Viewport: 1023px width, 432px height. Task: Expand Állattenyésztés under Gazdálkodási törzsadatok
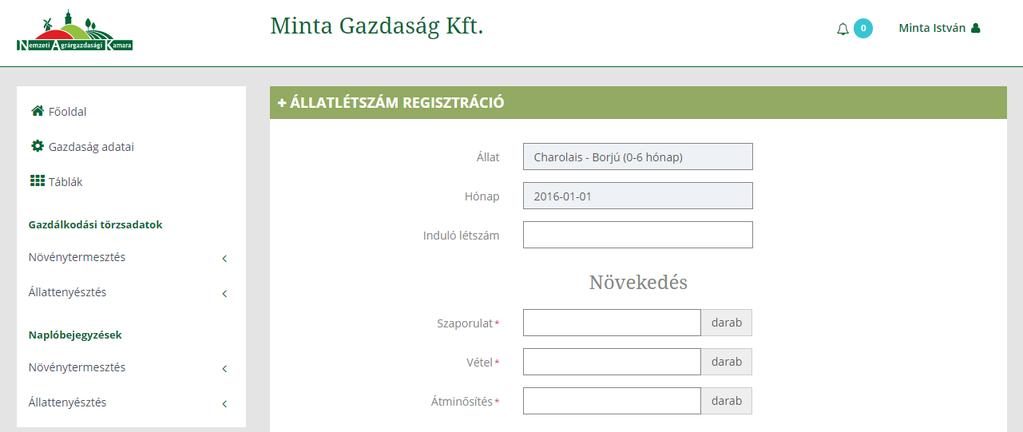point(129,293)
